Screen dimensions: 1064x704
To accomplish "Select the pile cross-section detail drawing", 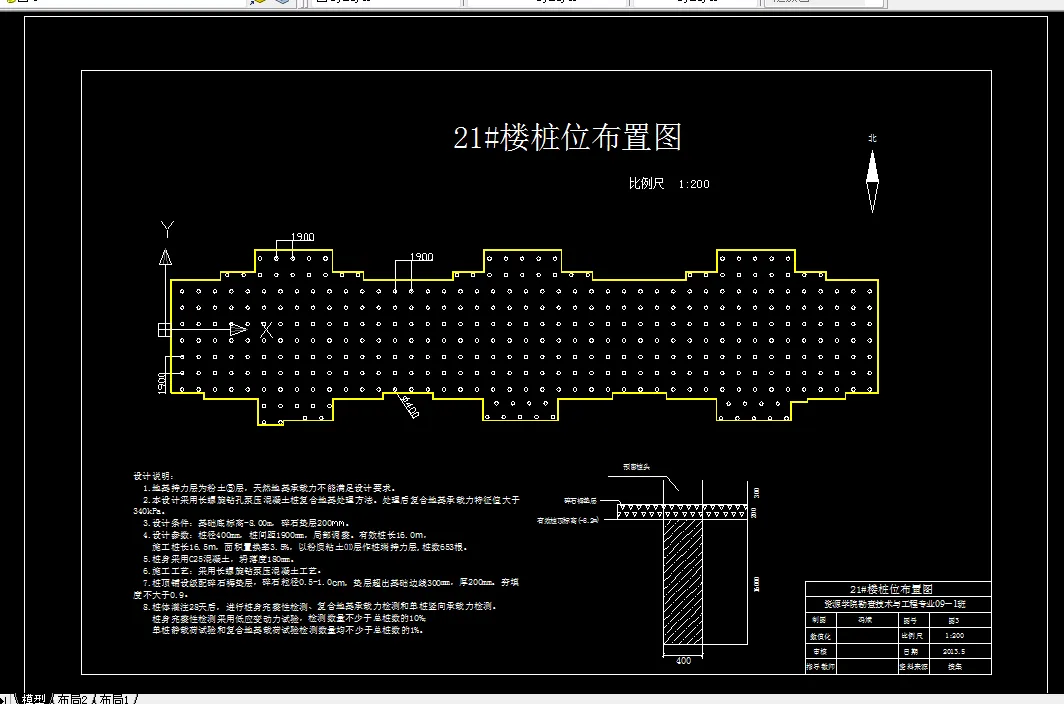I will tap(683, 575).
